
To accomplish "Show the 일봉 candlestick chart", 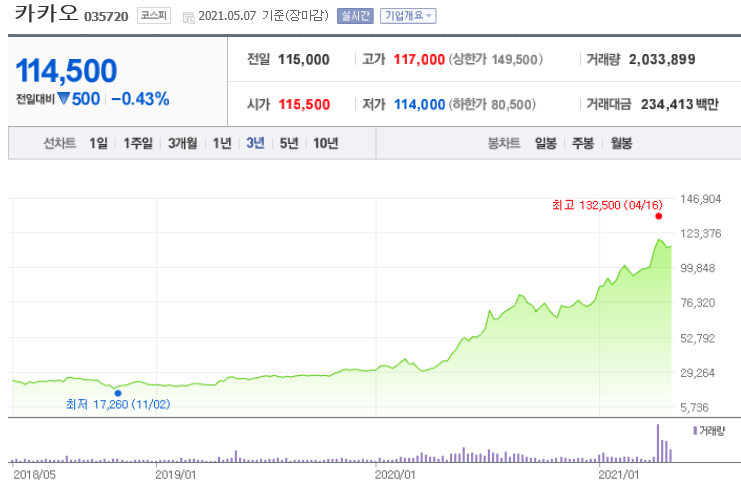I will pos(545,143).
